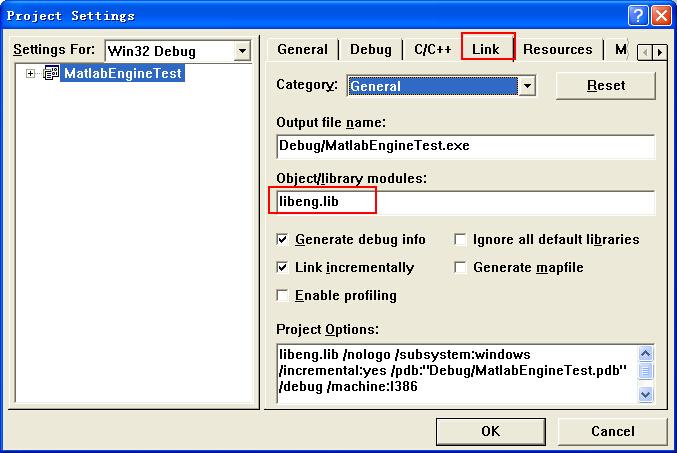The image size is (677, 453).
Task: Enable the profiling checkbox
Action: pyautogui.click(x=282, y=295)
